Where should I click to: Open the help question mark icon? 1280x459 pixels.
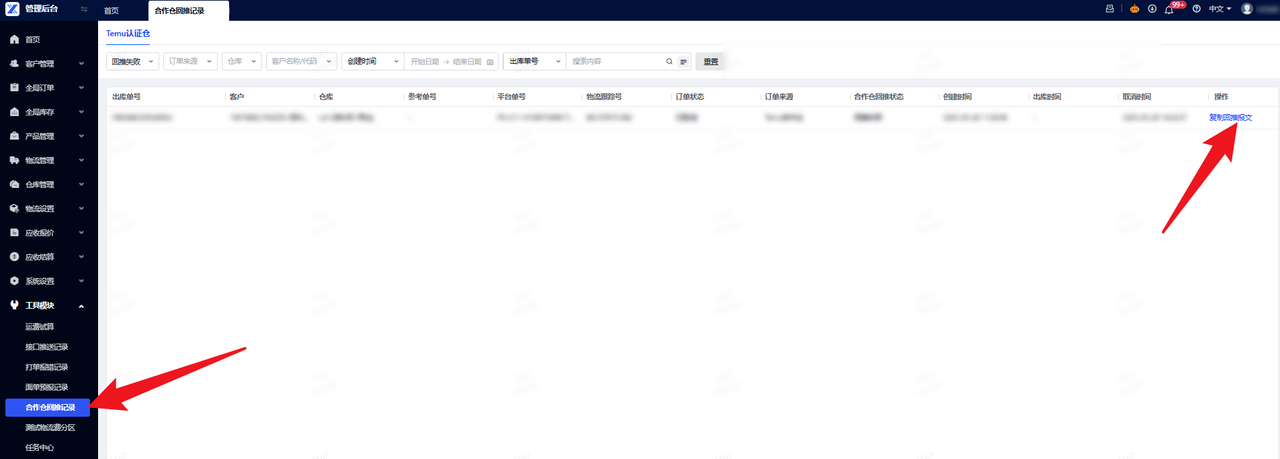pyautogui.click(x=1196, y=9)
